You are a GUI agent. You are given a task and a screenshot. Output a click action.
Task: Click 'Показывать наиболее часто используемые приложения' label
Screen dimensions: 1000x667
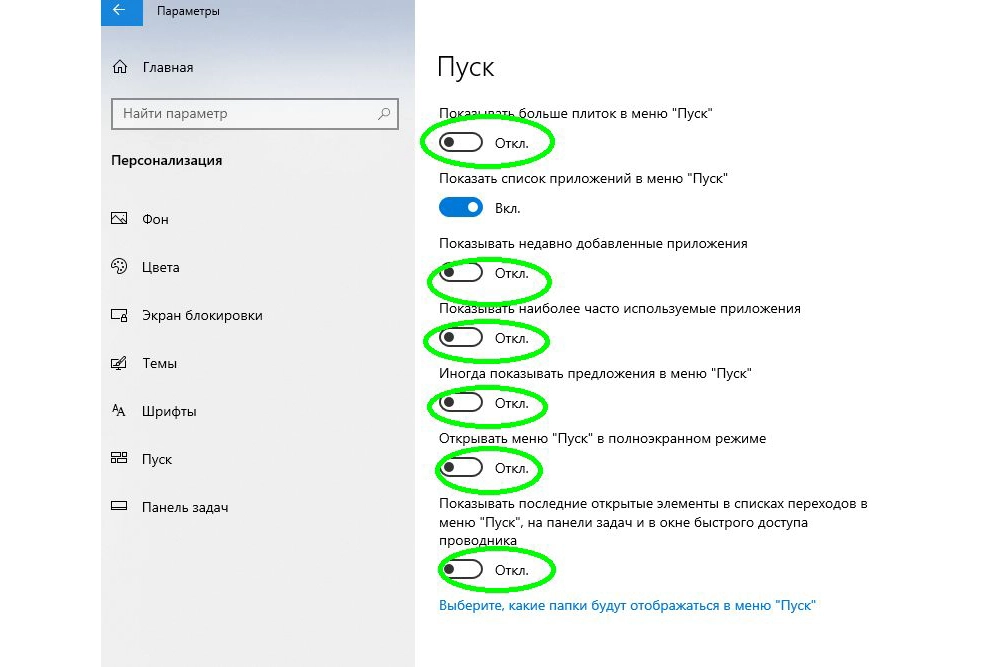[619, 308]
